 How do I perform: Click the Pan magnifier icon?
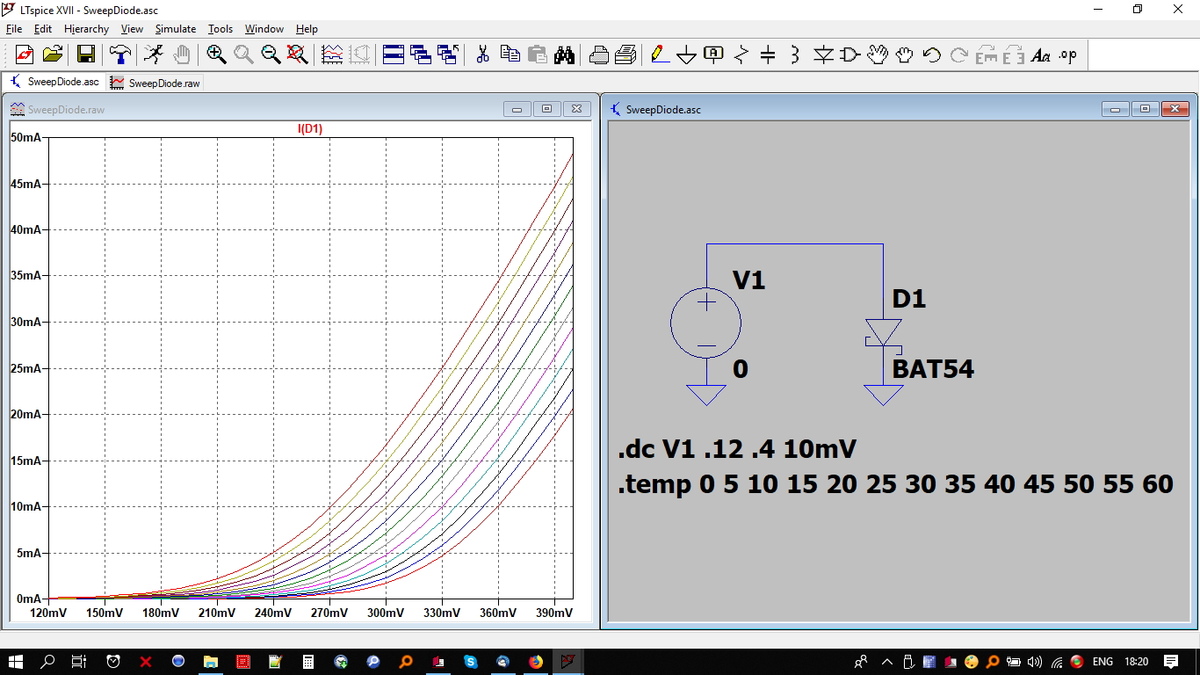[x=243, y=54]
